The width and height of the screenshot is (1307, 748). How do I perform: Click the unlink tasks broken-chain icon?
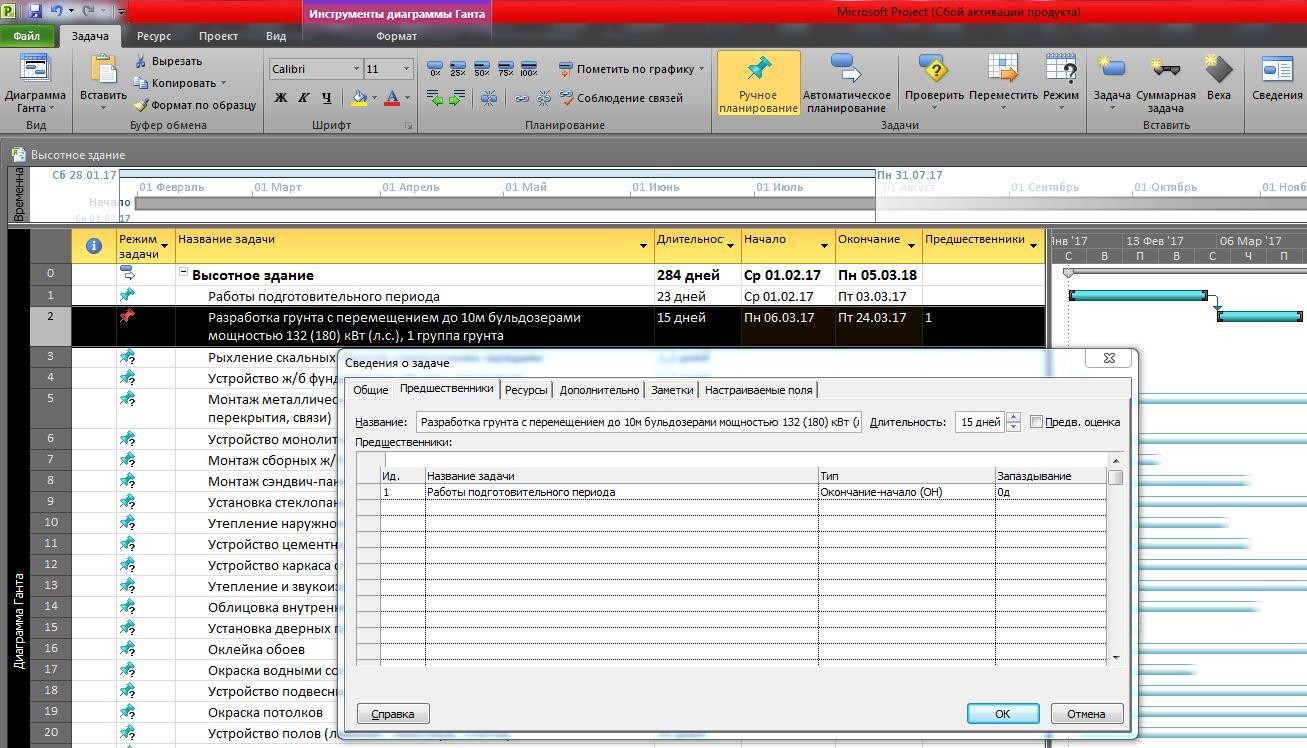(544, 98)
